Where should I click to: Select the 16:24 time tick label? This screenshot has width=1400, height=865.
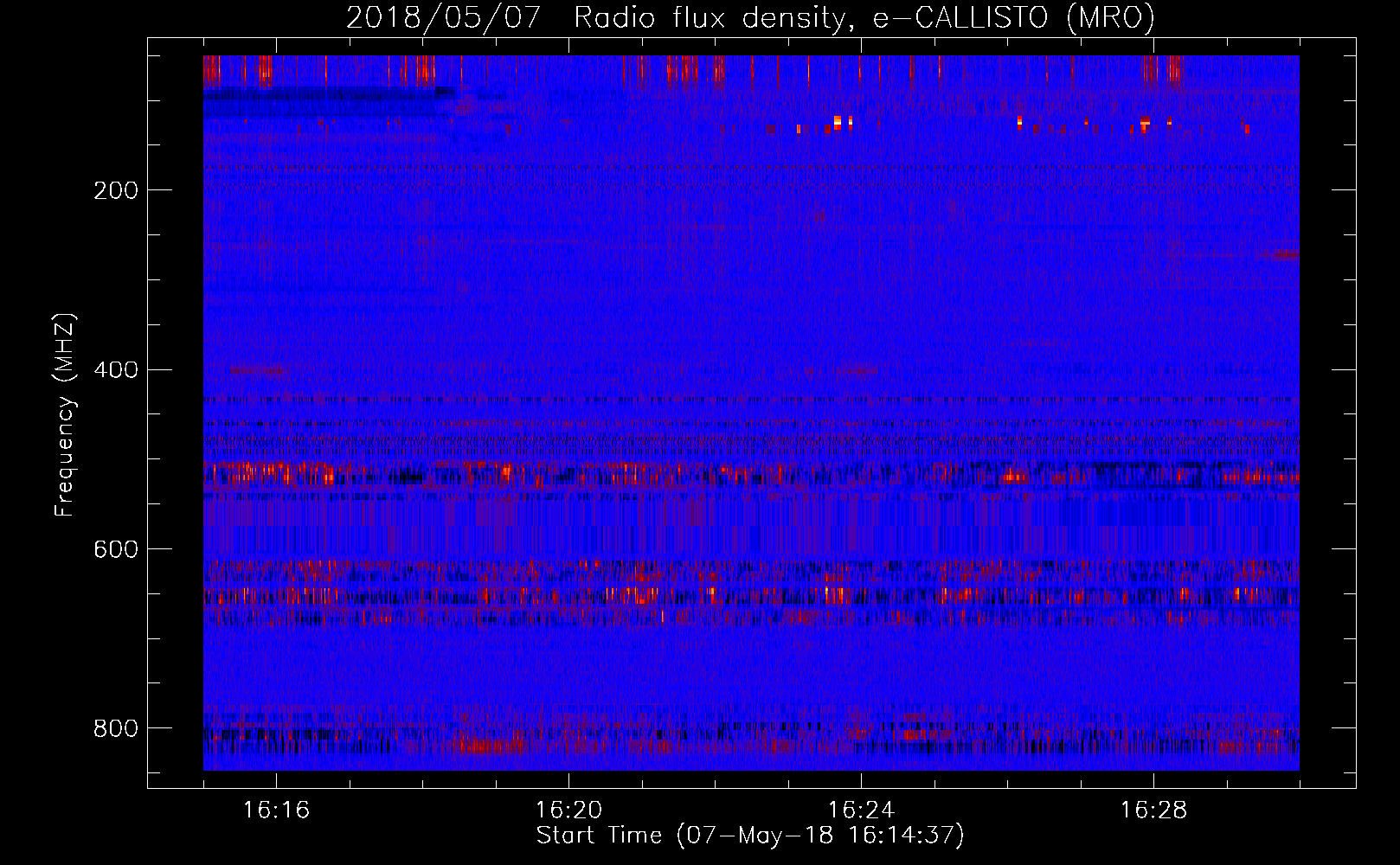tap(861, 810)
